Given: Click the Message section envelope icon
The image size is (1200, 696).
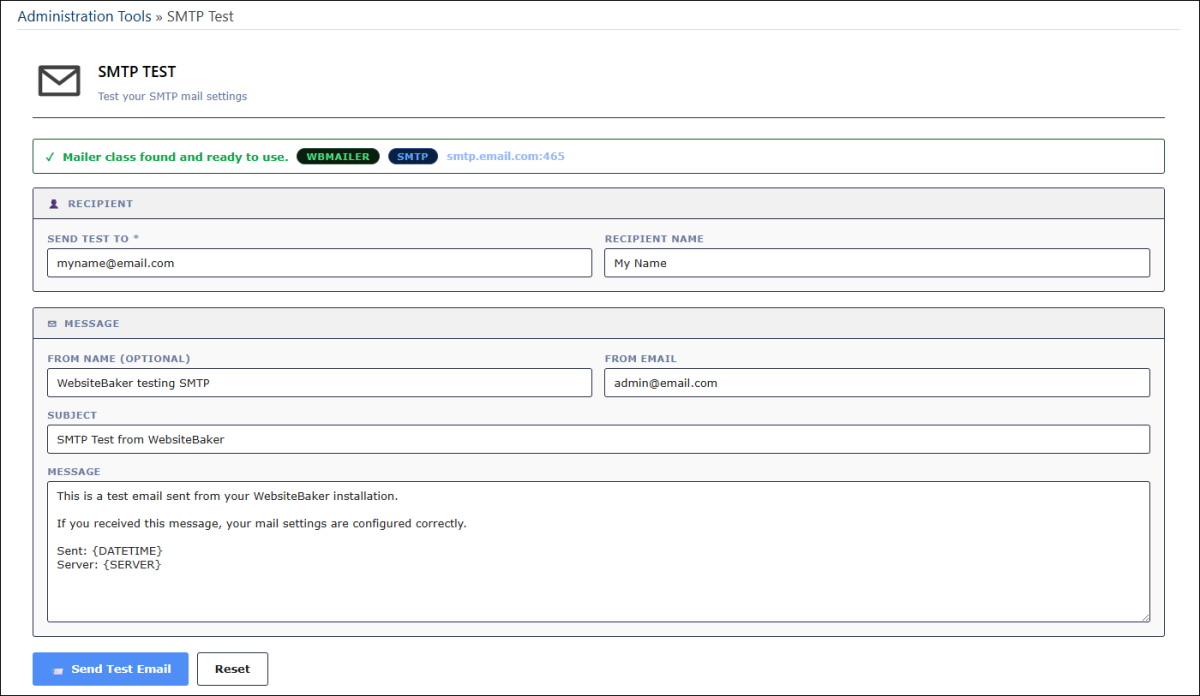Looking at the screenshot, I should point(52,324).
